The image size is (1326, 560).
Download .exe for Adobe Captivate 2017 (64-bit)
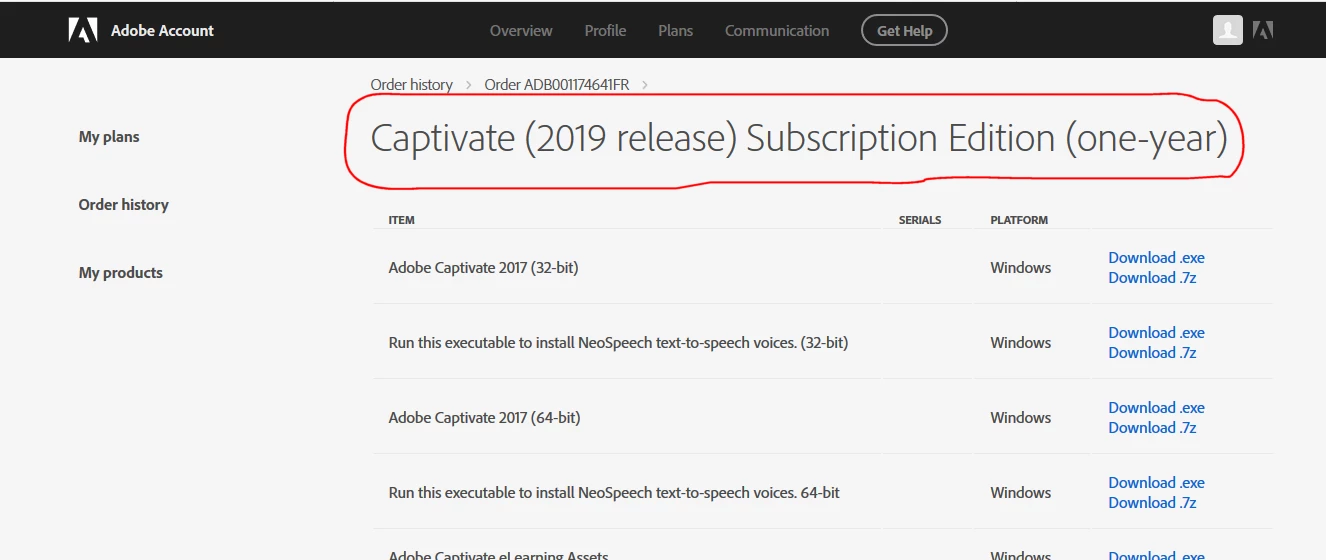[x=1156, y=408]
